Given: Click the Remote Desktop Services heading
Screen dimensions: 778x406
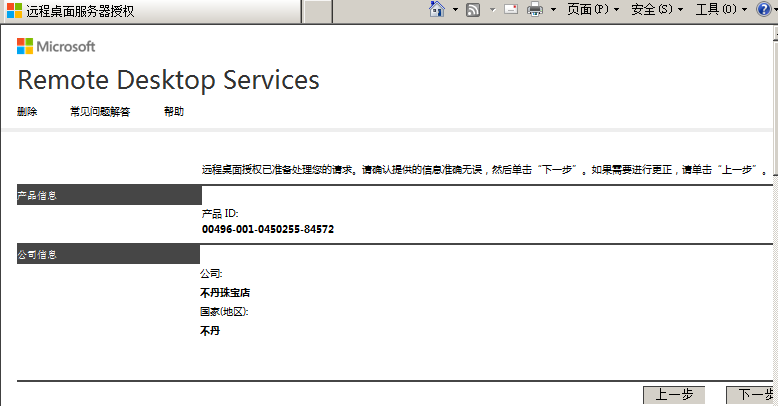Looking at the screenshot, I should click(x=168, y=80).
